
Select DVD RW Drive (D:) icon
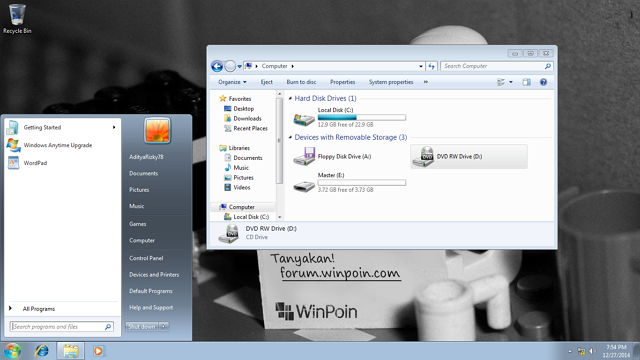click(423, 156)
